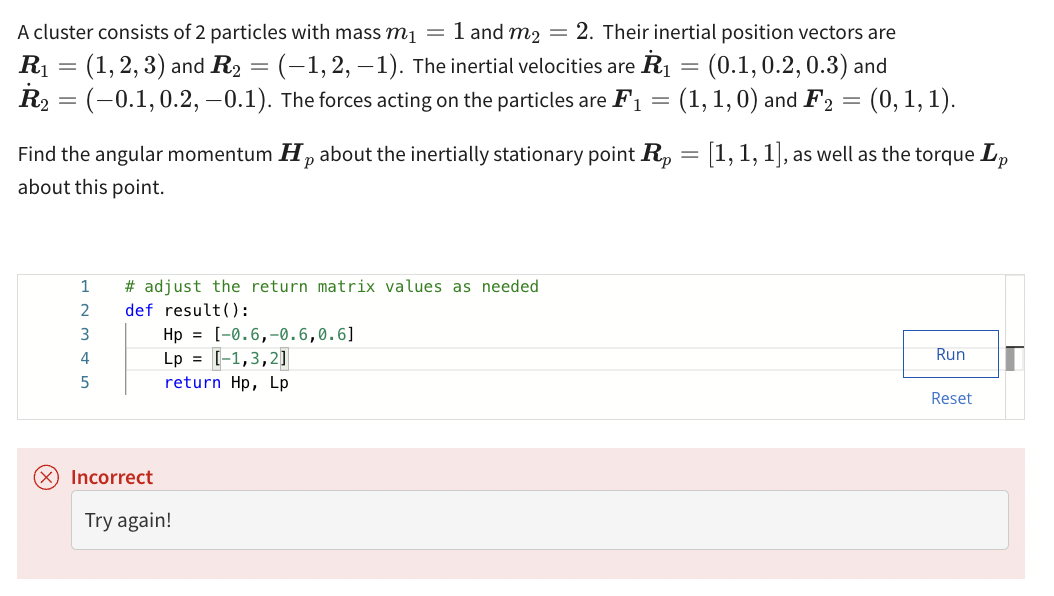1054x596 pixels.
Task: Select the Lp list value [-1,3,2]
Action: 251,358
